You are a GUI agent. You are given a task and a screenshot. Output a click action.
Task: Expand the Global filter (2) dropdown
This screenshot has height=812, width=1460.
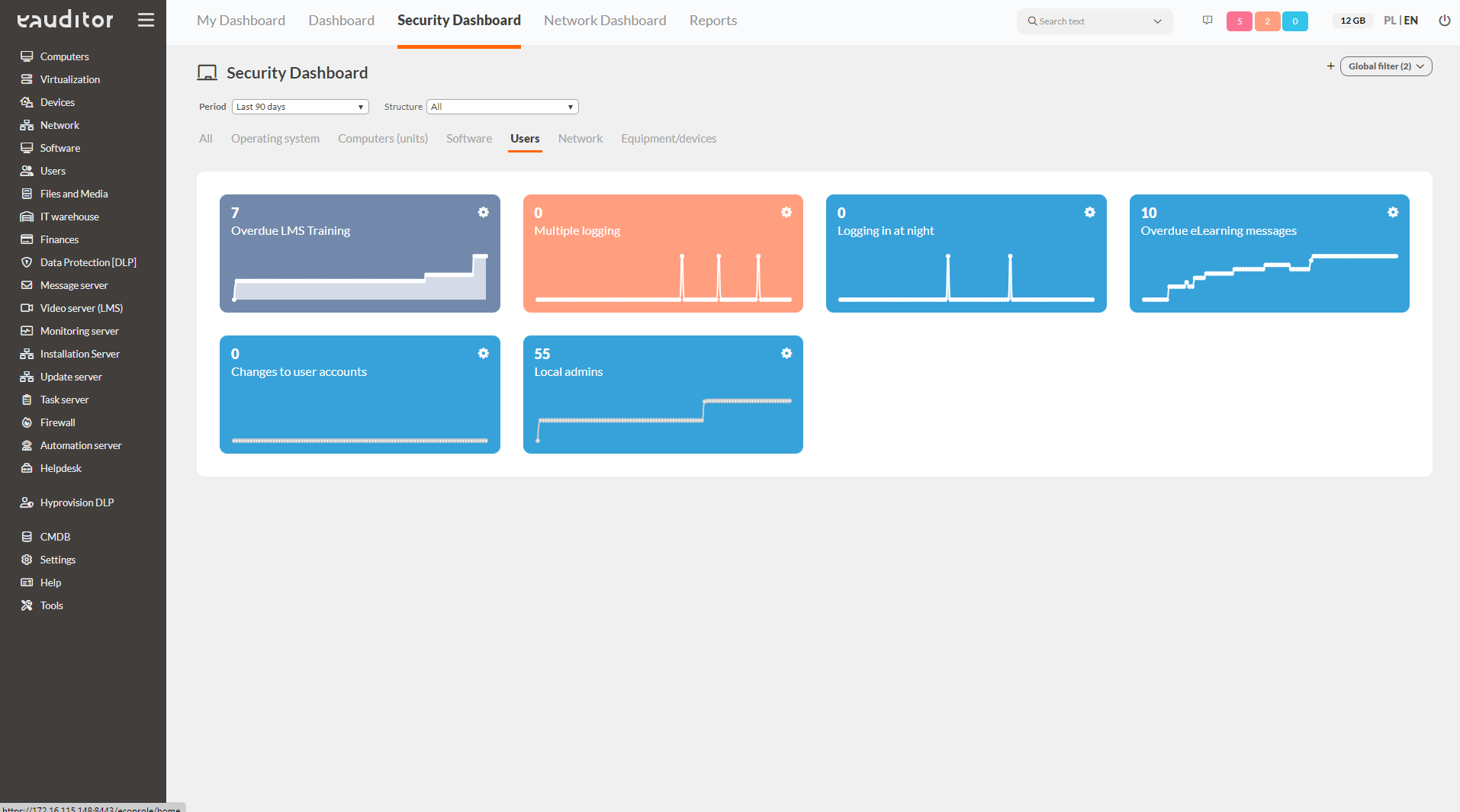pyautogui.click(x=1385, y=66)
